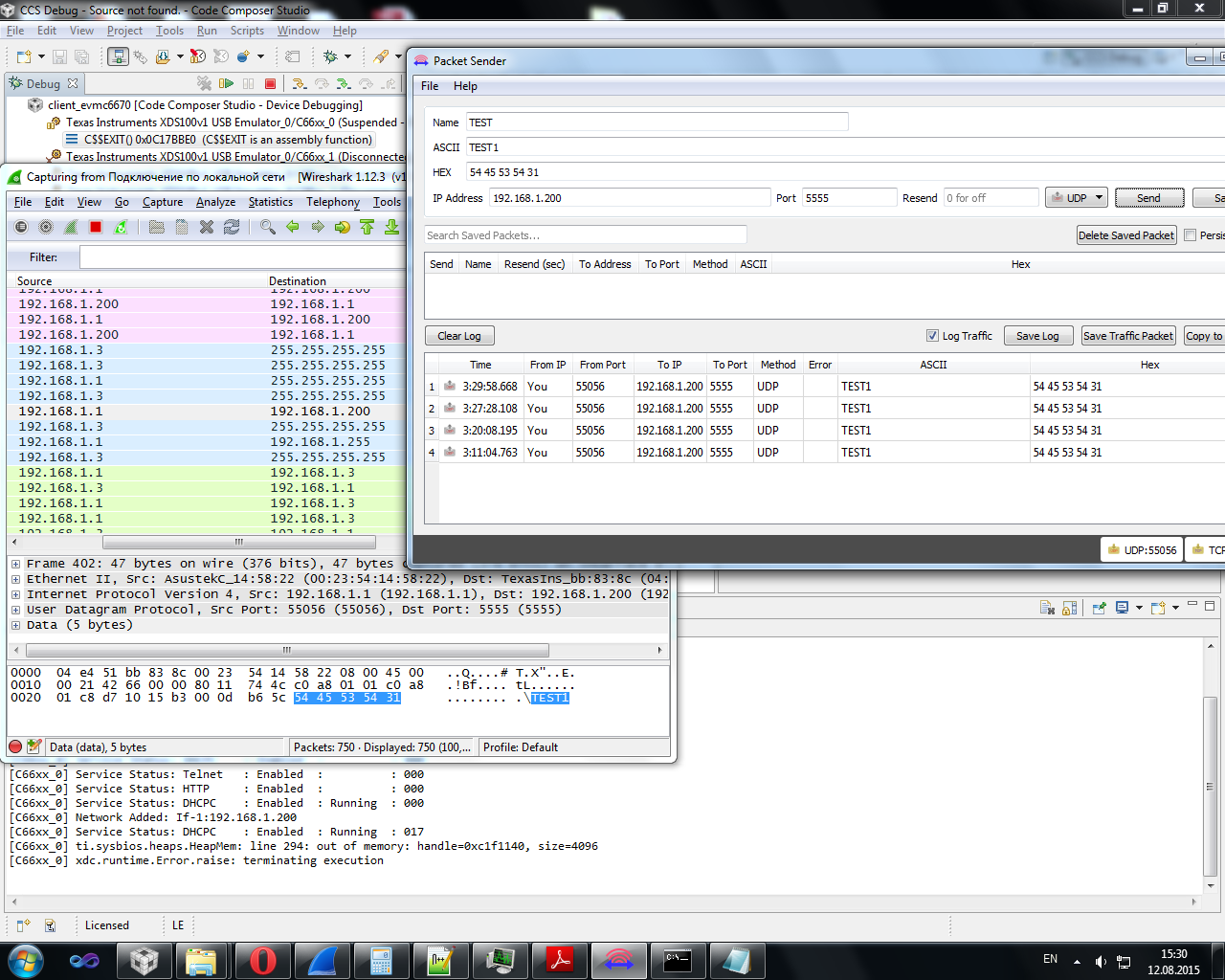Click Wireshark's close capture file icon
The width and height of the screenshot is (1225, 980).
[x=207, y=227]
